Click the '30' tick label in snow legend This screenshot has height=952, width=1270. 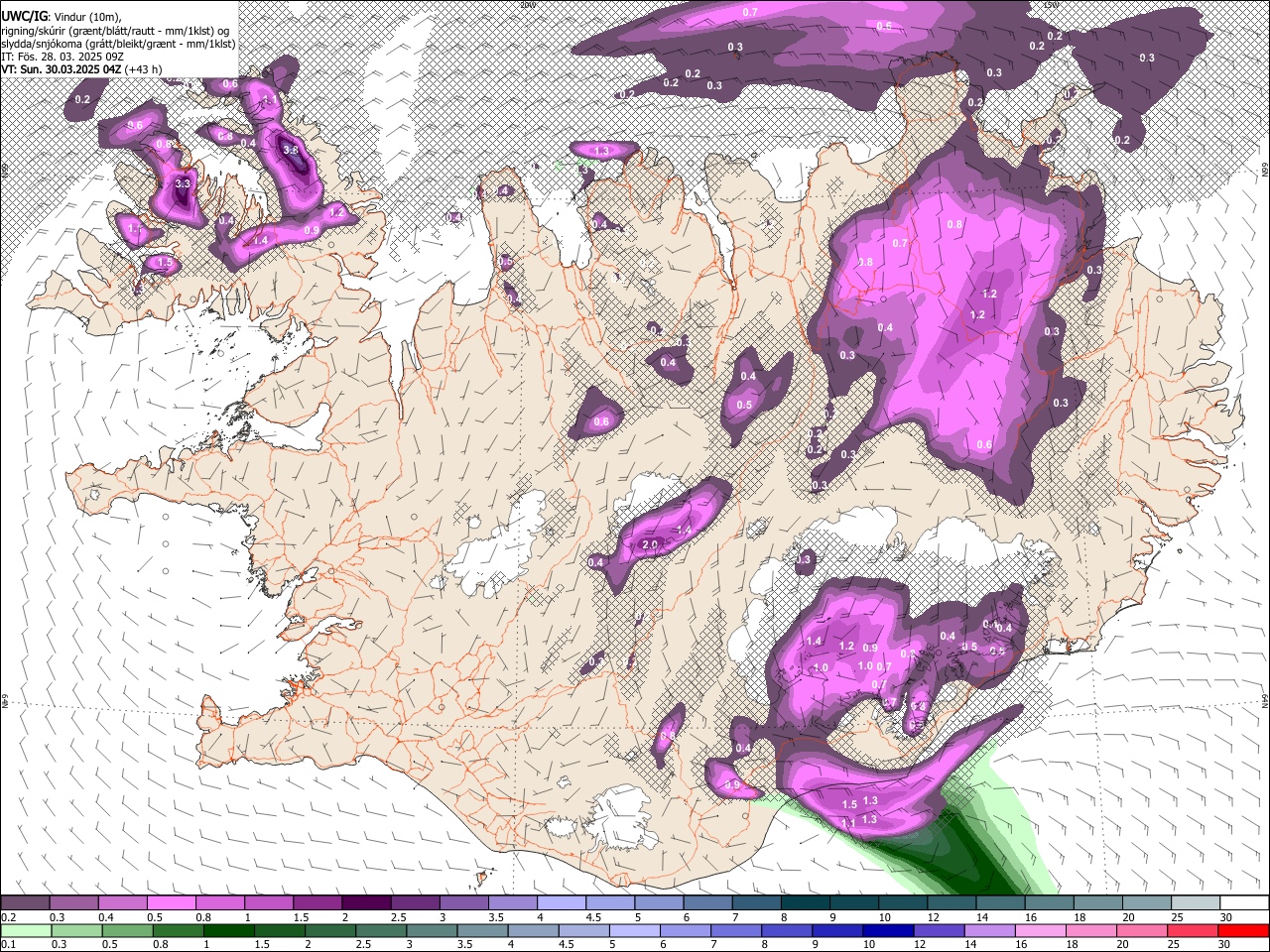[x=1225, y=917]
